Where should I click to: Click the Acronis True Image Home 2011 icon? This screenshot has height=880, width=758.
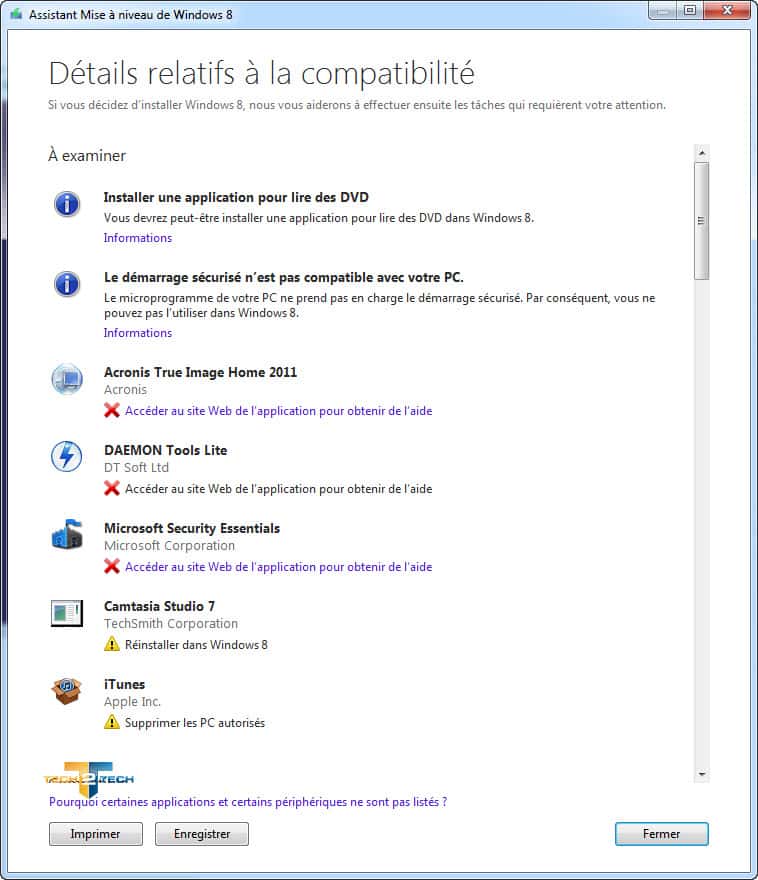coord(67,379)
